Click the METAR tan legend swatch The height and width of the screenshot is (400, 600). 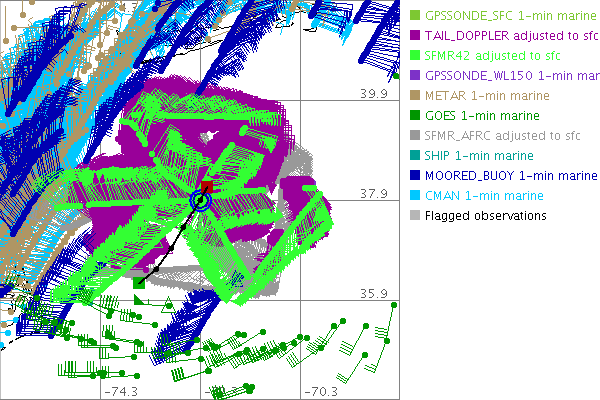click(x=416, y=96)
